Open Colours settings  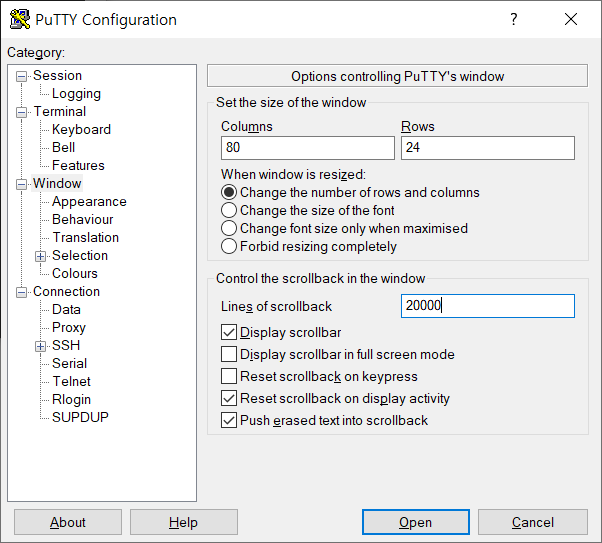[x=75, y=273]
